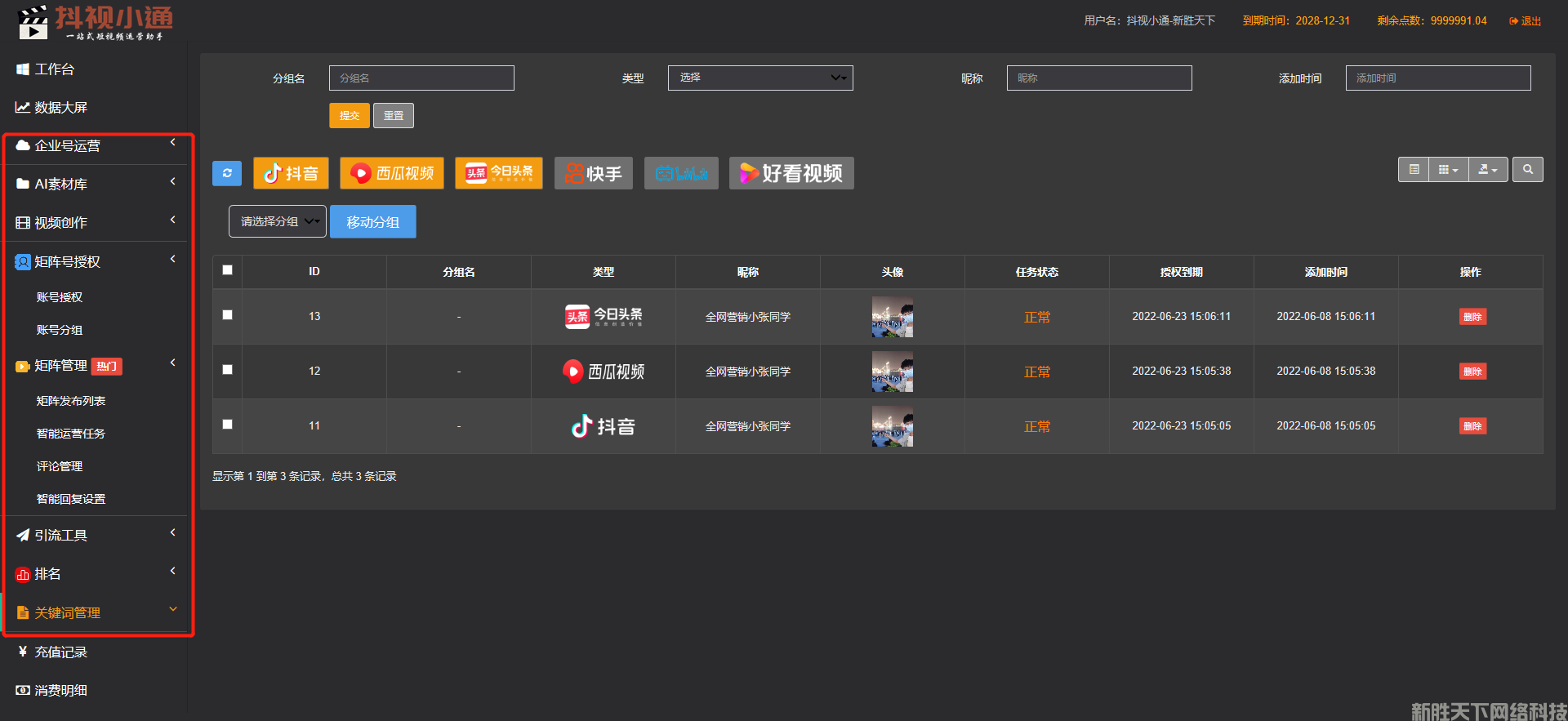Select the 快手 (Kuaishou) platform button

click(593, 173)
